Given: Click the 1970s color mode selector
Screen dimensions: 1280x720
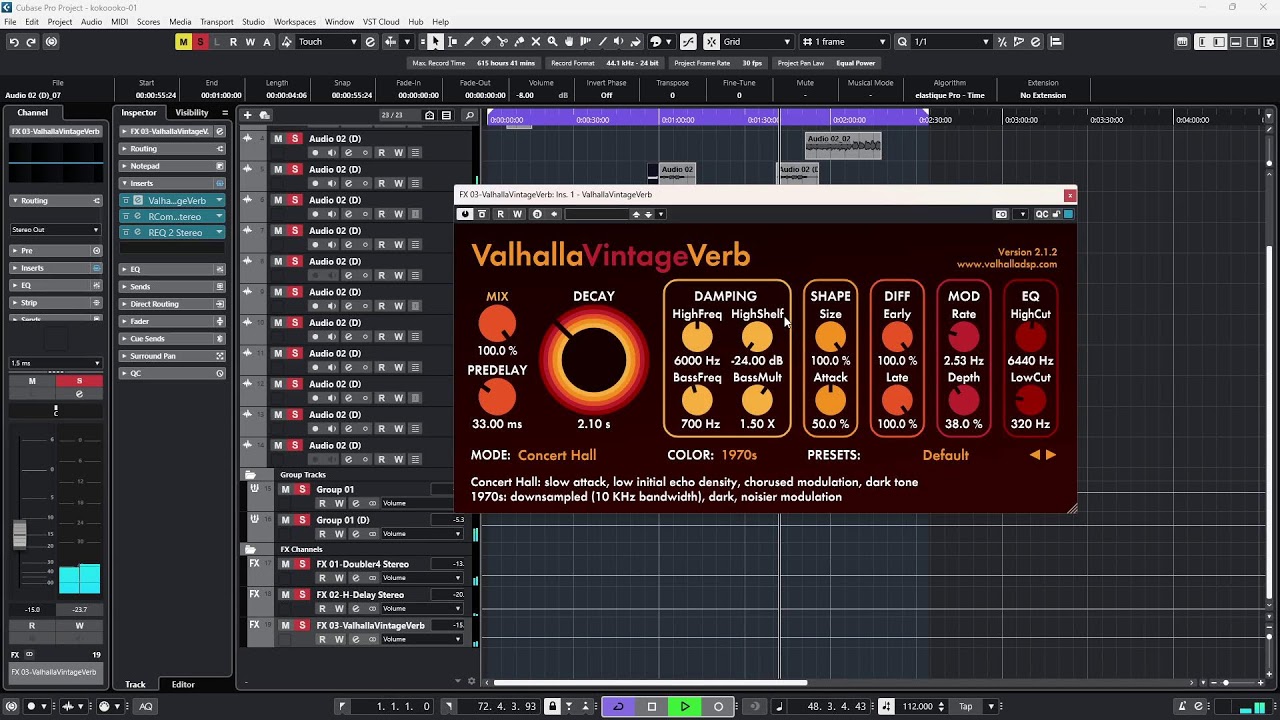Looking at the screenshot, I should pyautogui.click(x=740, y=455).
